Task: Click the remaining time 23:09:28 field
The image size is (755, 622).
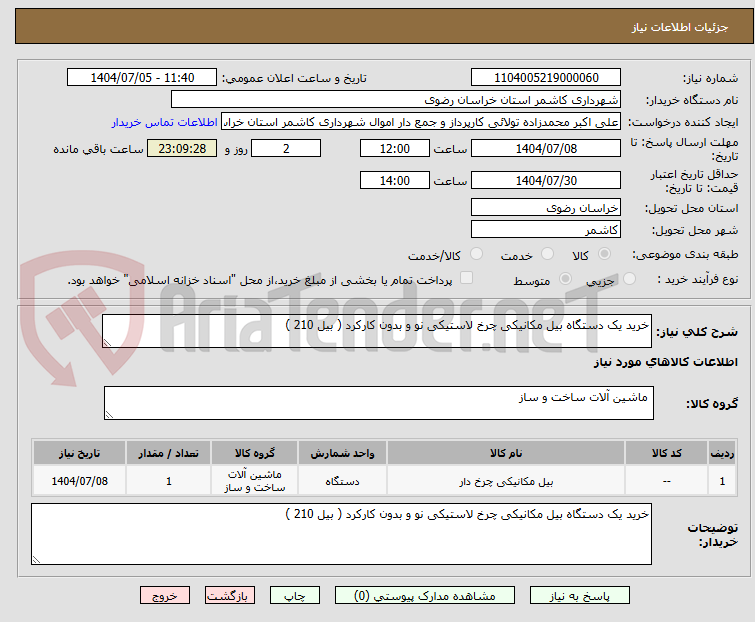Action: pyautogui.click(x=182, y=148)
